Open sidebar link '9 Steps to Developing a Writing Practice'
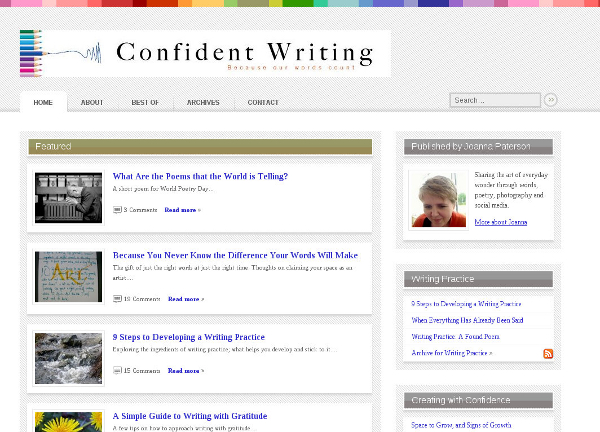Viewport: 600px width, 432px height. [x=466, y=304]
